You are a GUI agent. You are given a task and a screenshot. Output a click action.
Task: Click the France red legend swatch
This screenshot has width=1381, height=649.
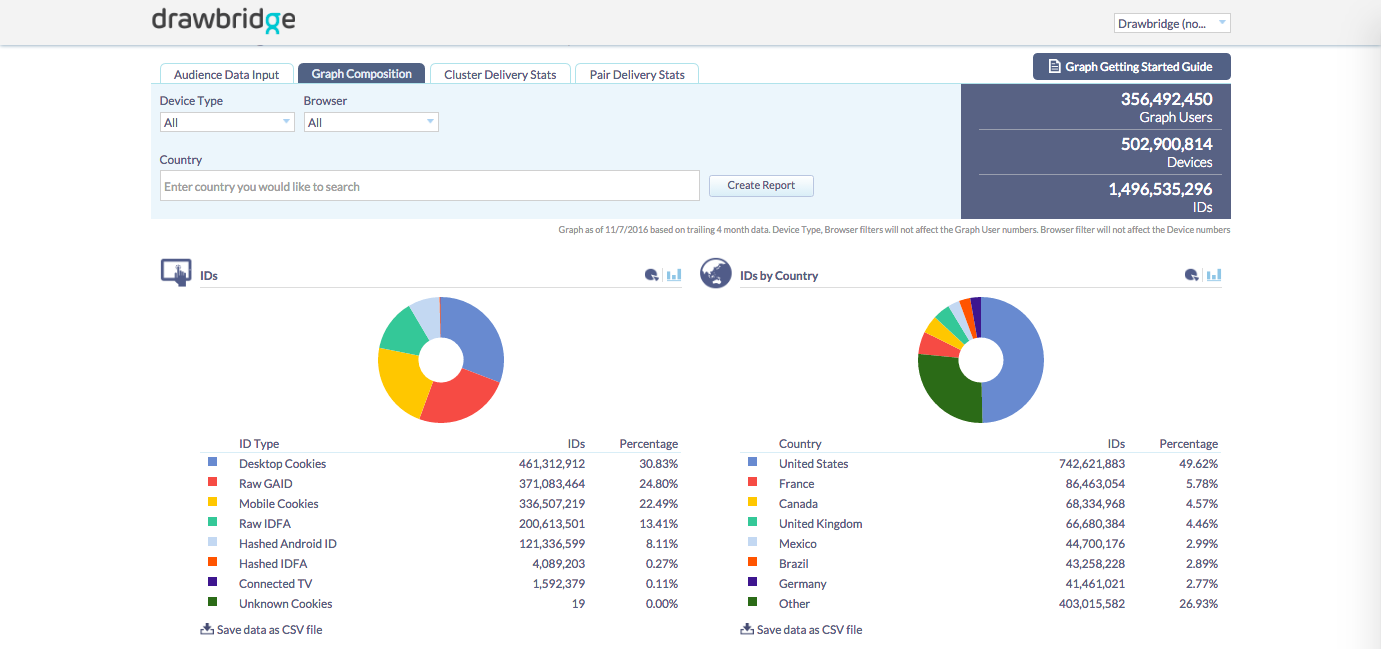pos(753,482)
